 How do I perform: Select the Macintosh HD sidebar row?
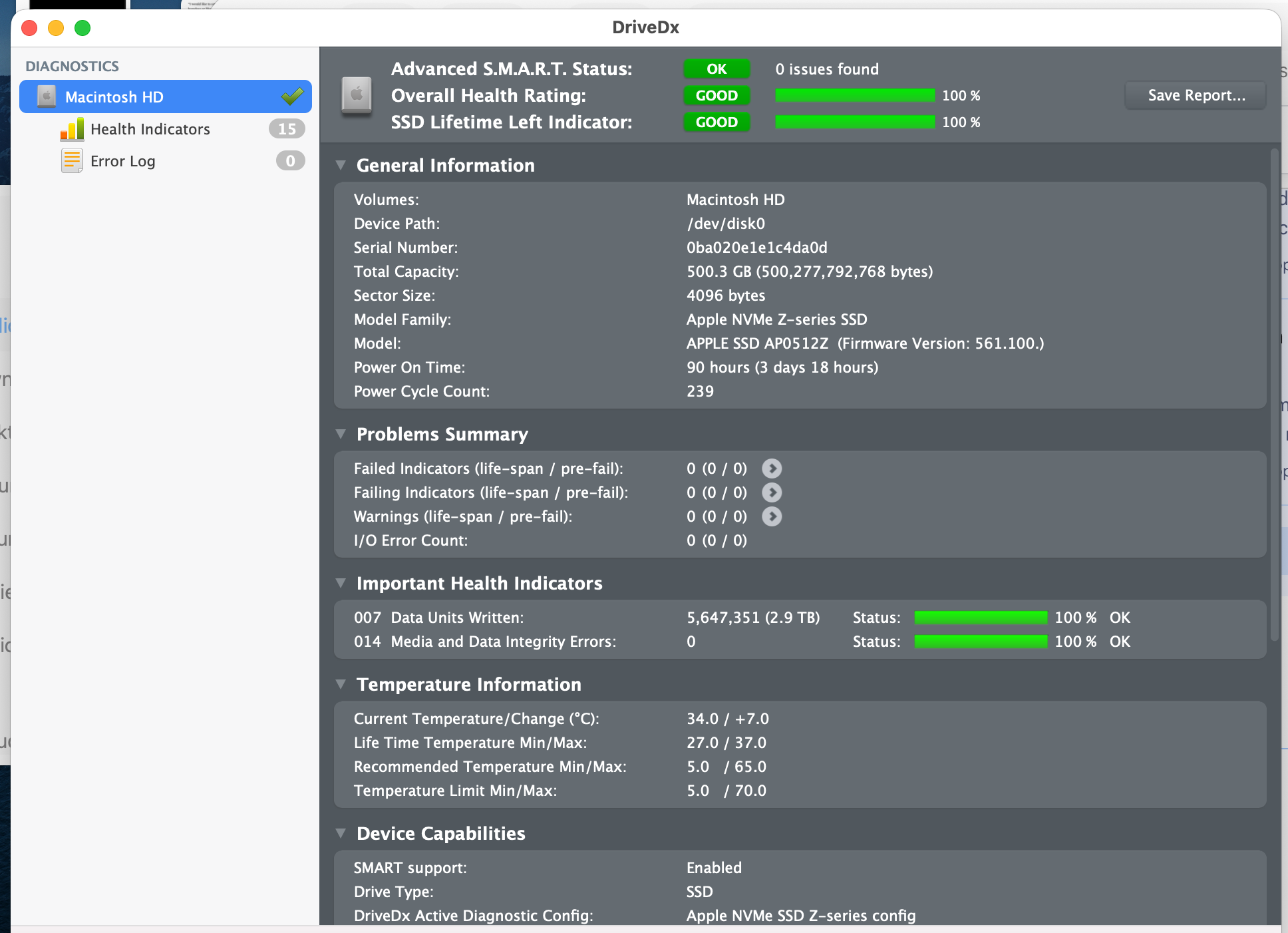166,96
